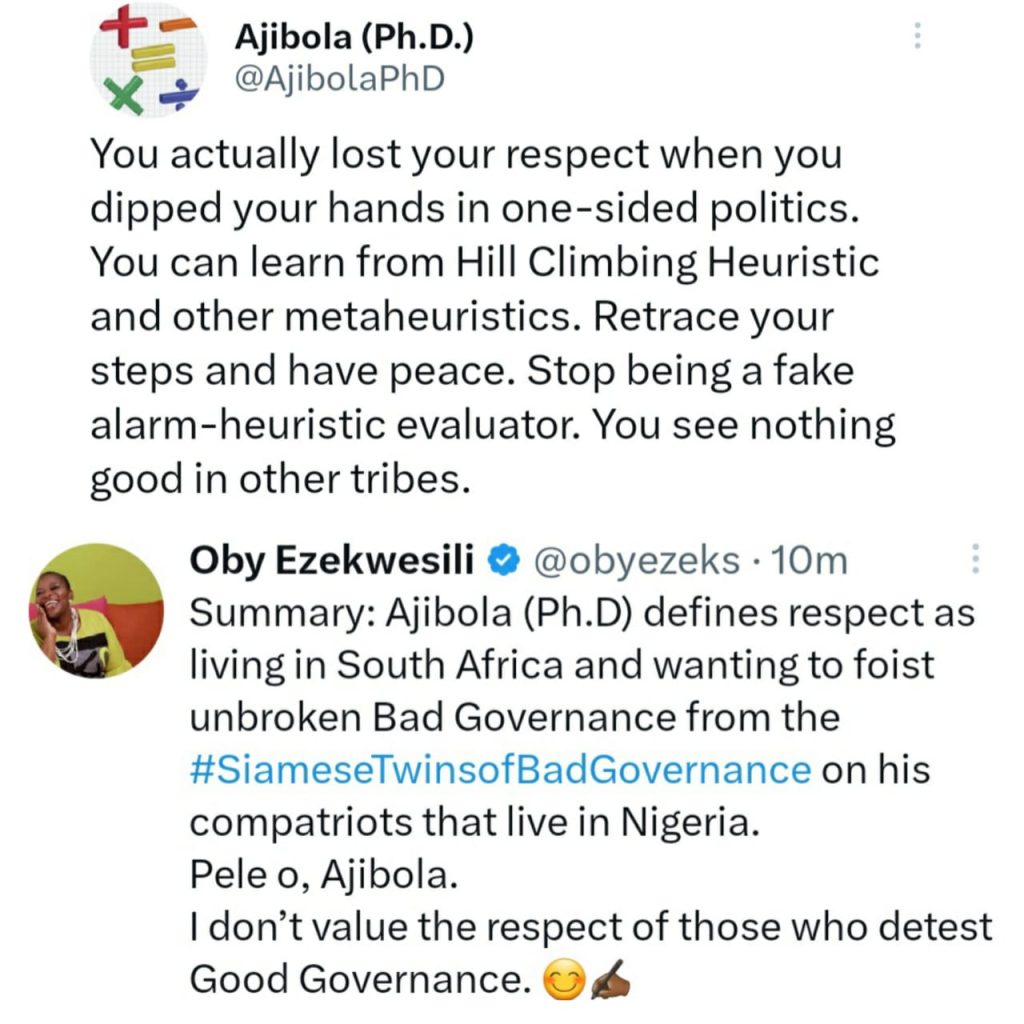
Task: Click the "Good Governance." closing line text
Action: click(x=357, y=981)
